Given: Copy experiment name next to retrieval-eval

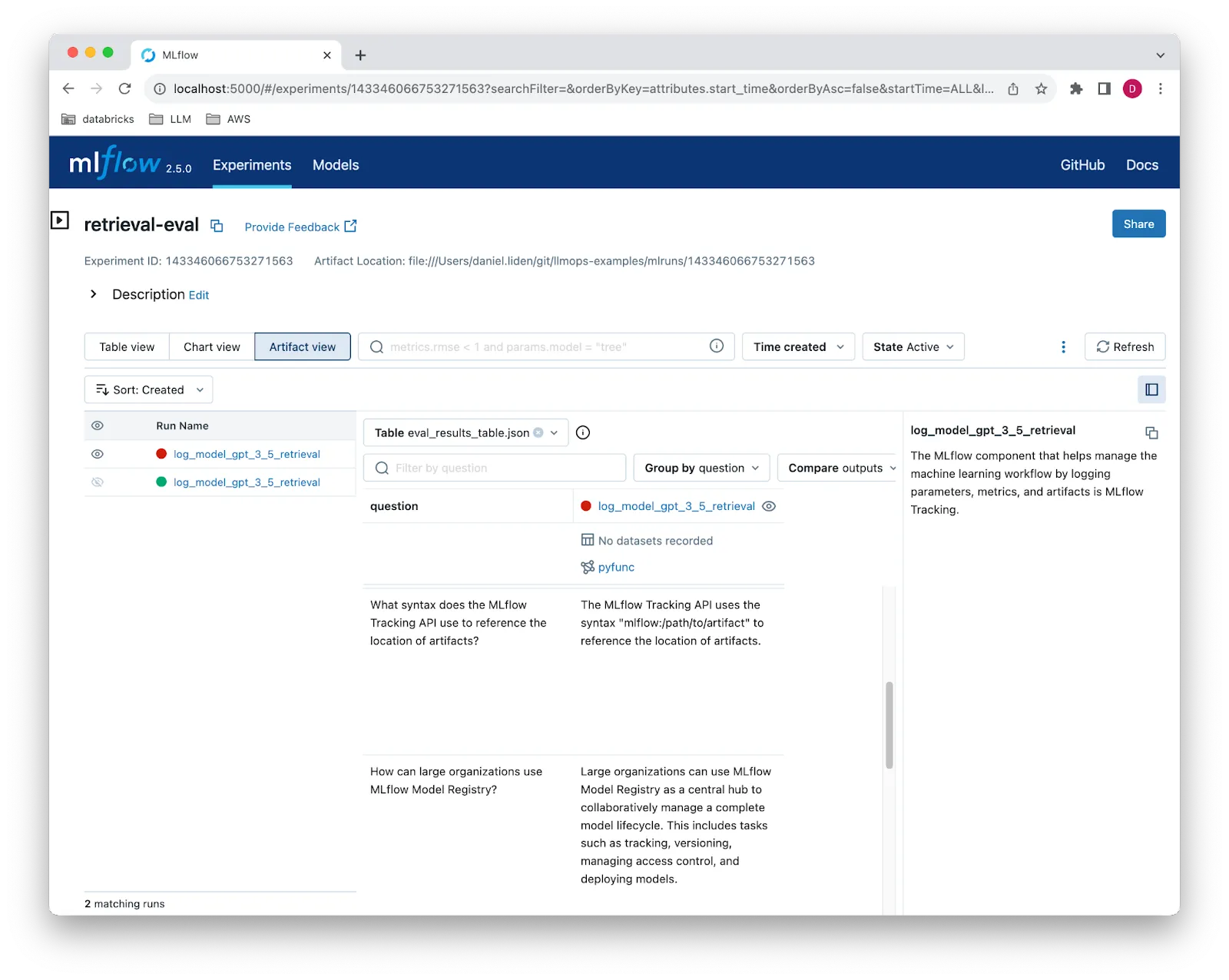Looking at the screenshot, I should tap(217, 226).
